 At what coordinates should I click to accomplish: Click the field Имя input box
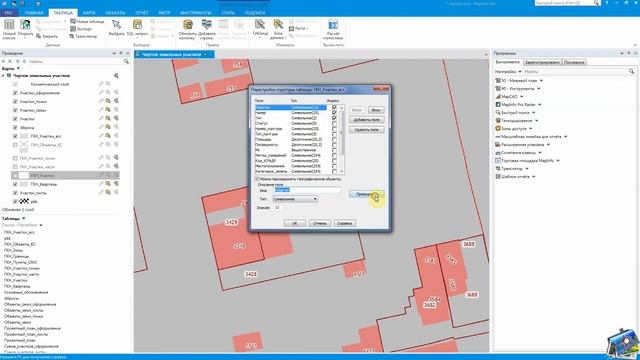pos(307,190)
